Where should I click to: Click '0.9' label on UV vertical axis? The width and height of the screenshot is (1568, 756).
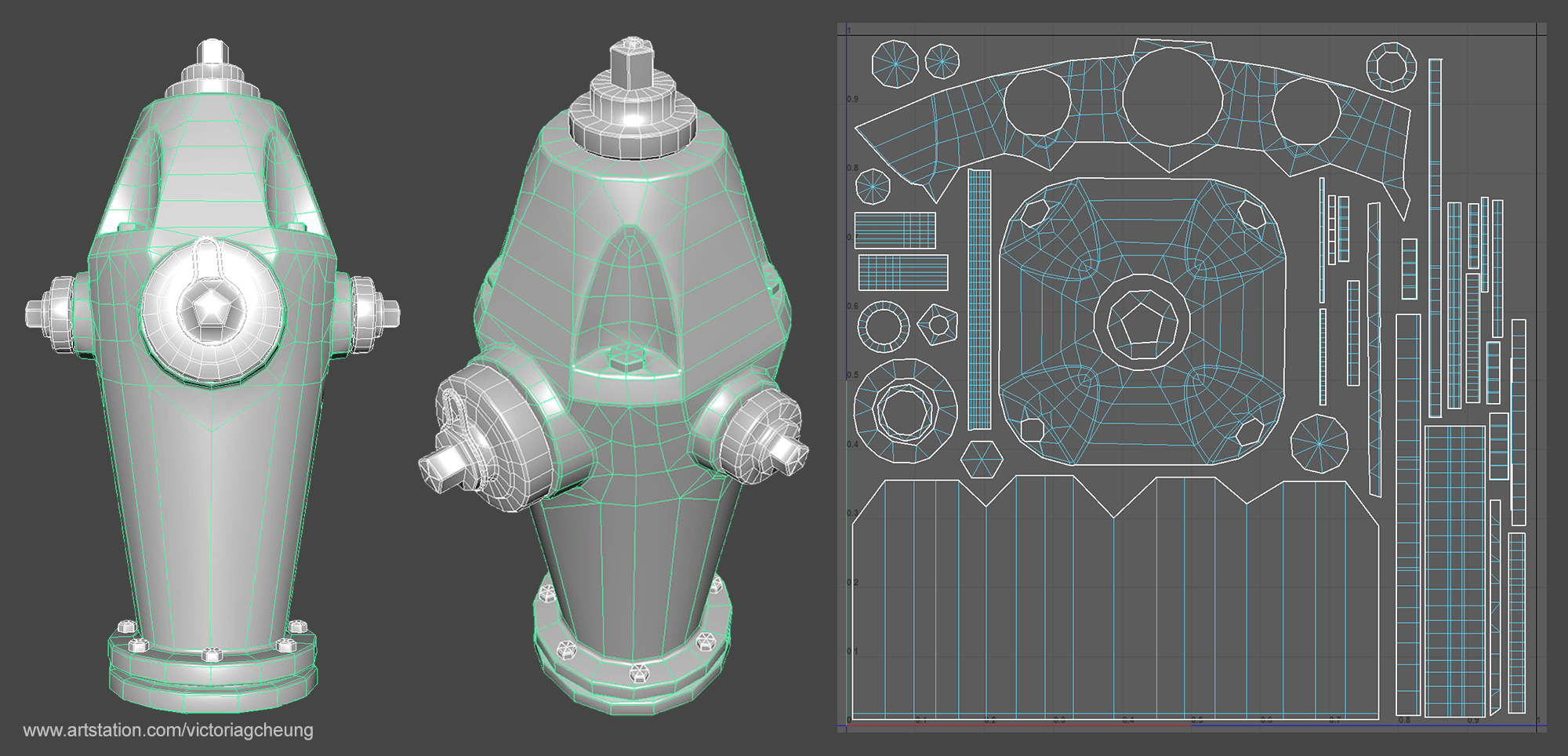(x=852, y=100)
